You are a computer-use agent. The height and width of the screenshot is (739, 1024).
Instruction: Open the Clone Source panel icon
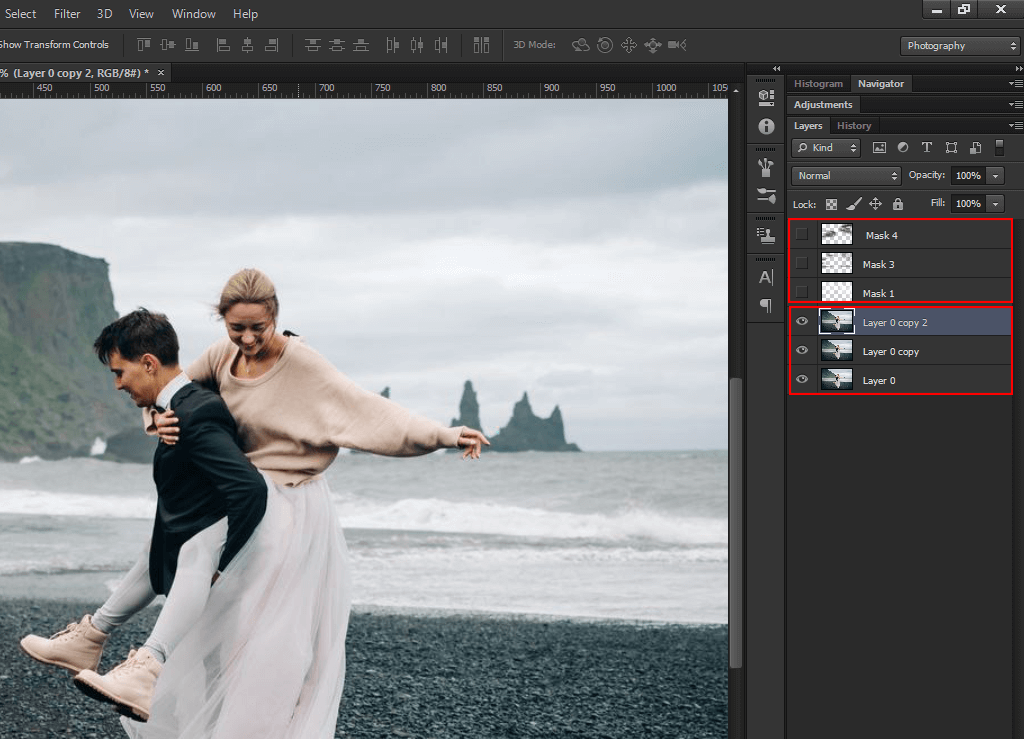pos(766,236)
